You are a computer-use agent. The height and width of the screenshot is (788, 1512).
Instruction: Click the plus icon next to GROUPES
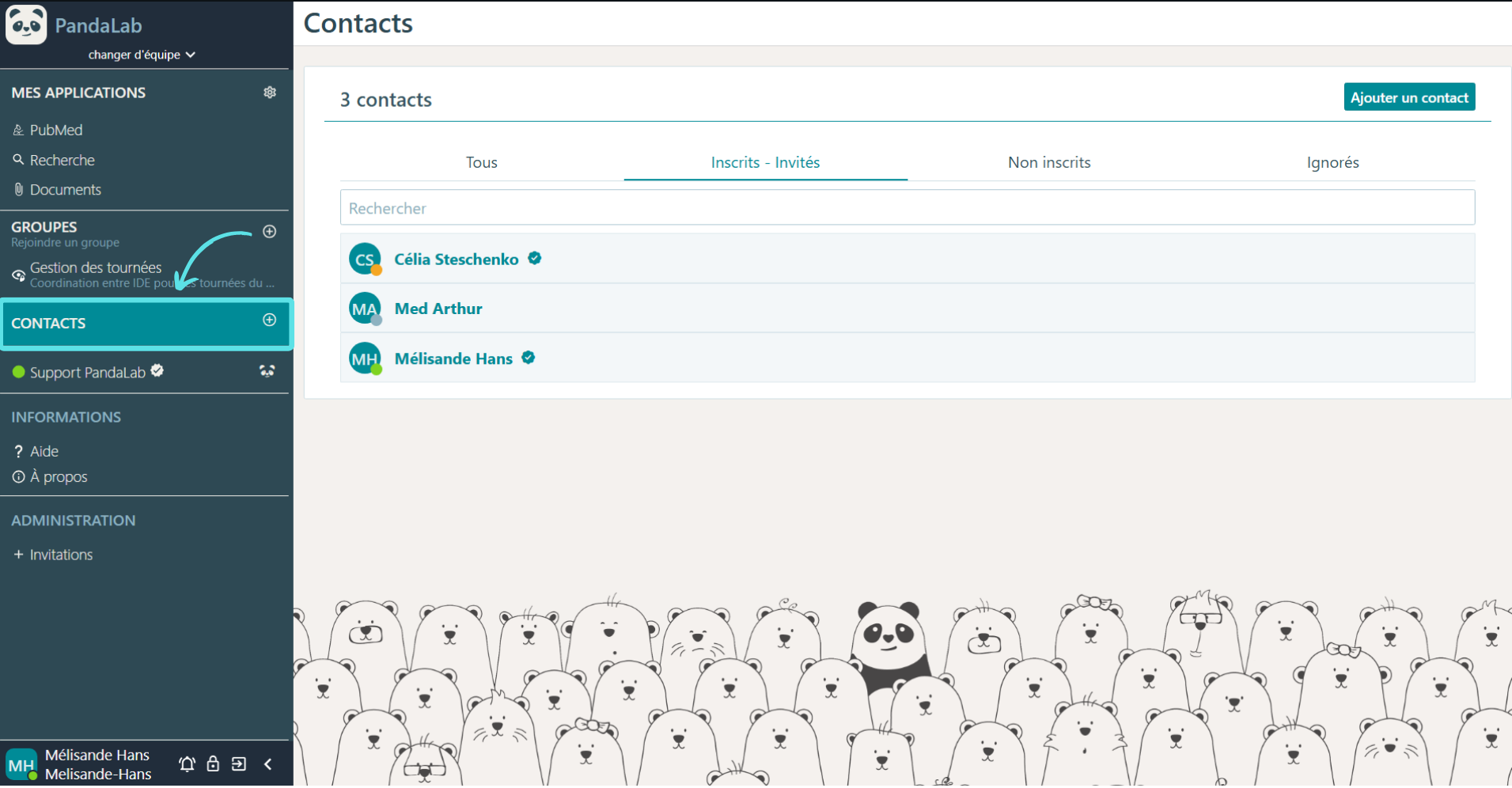click(x=270, y=231)
